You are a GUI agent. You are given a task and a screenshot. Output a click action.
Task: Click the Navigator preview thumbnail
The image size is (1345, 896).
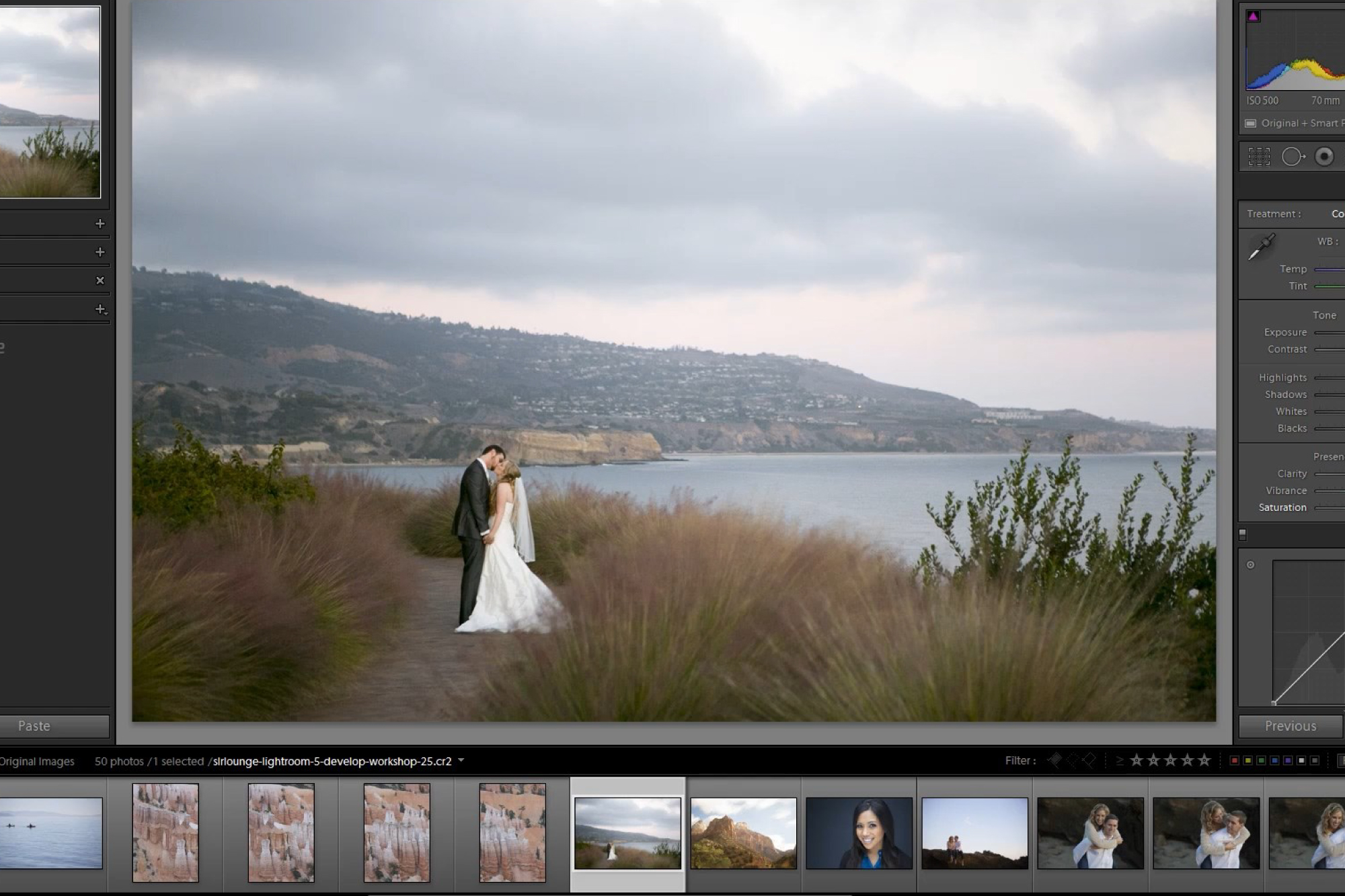[50, 102]
